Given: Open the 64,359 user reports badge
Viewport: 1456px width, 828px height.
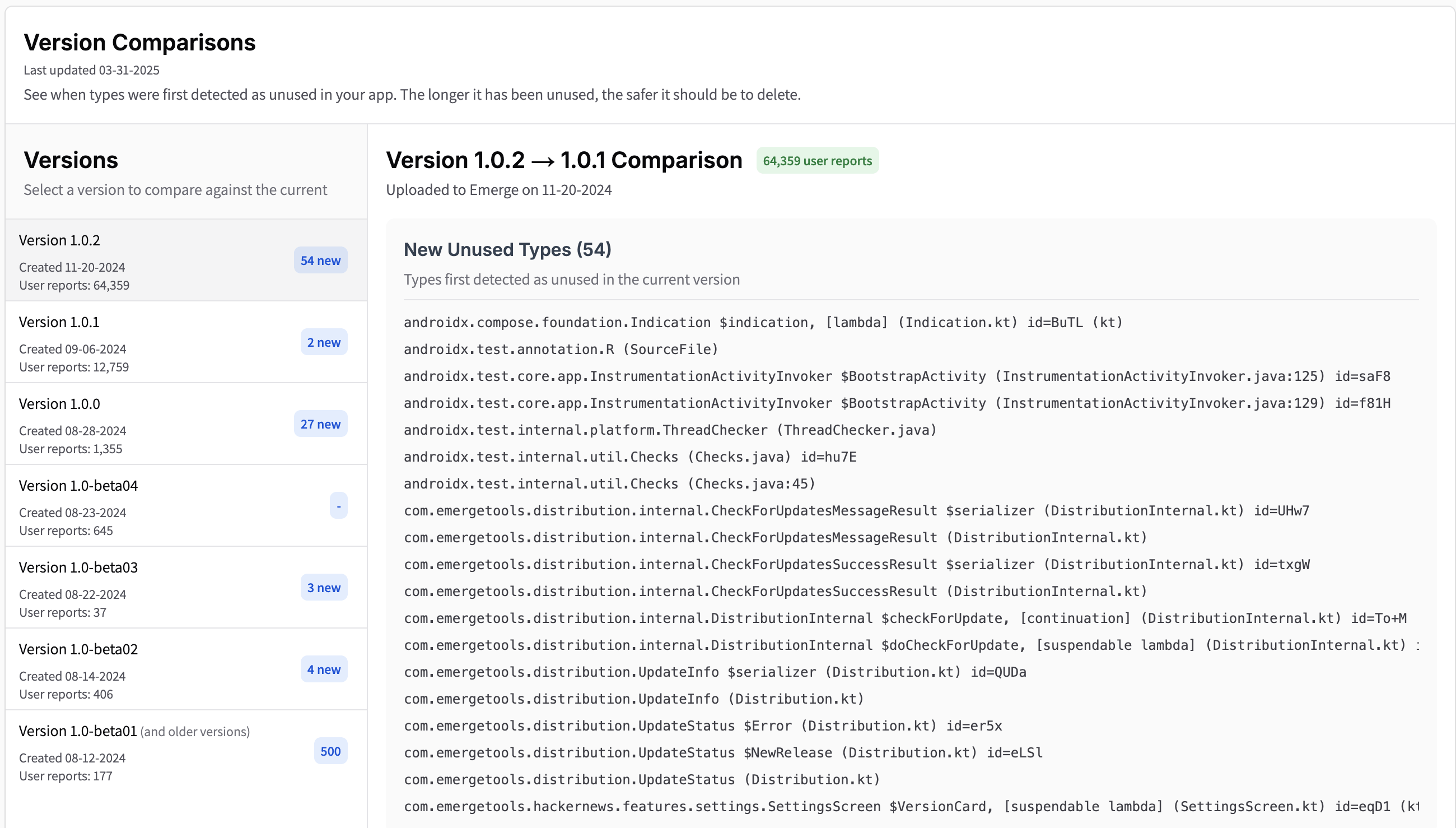Looking at the screenshot, I should (x=817, y=160).
